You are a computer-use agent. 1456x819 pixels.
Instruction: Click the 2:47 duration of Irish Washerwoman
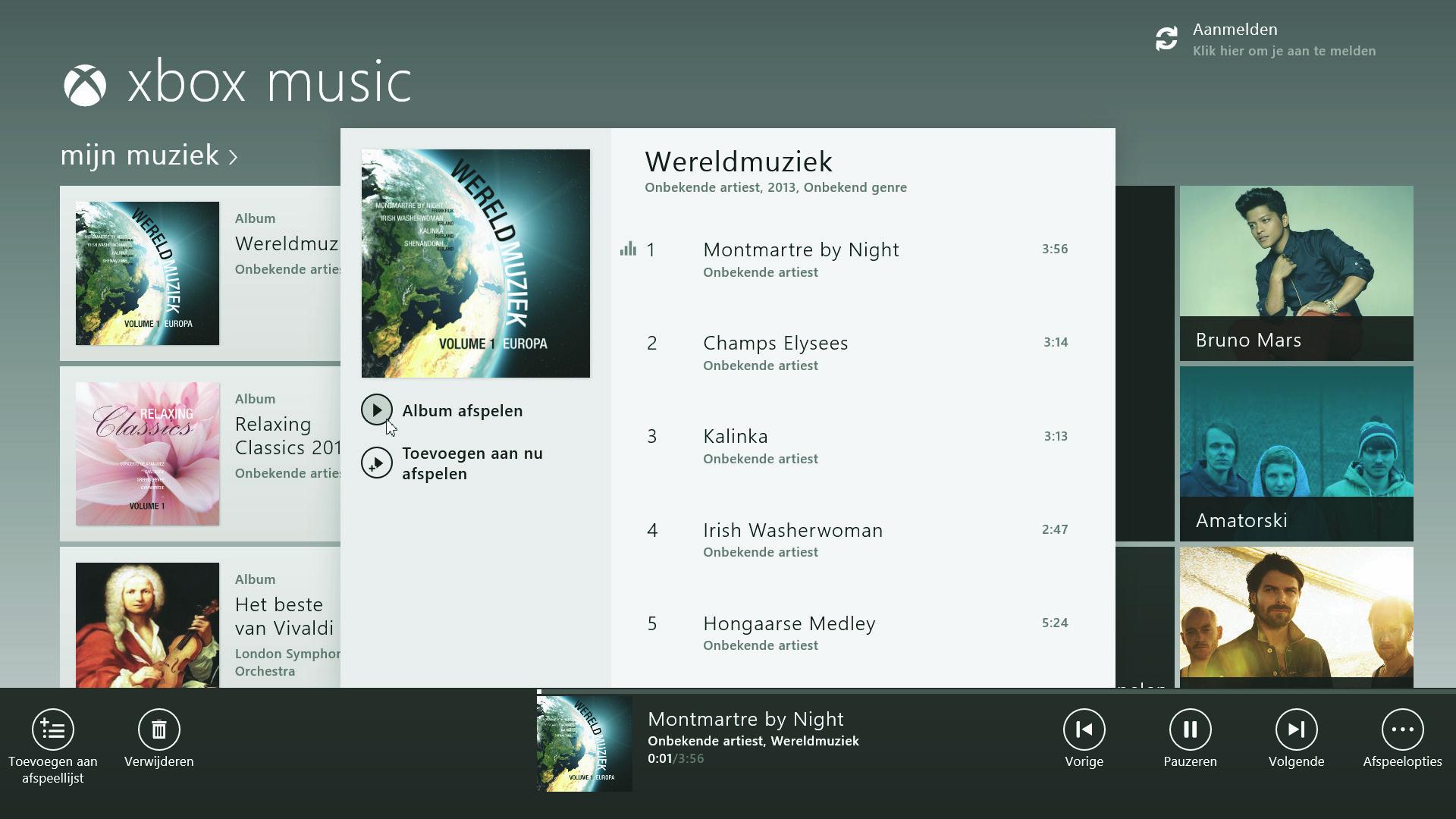[1055, 529]
